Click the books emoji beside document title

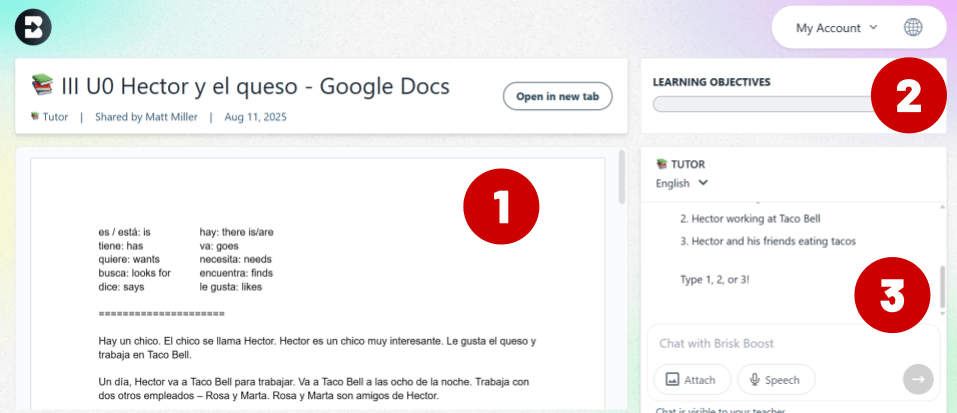click(42, 85)
